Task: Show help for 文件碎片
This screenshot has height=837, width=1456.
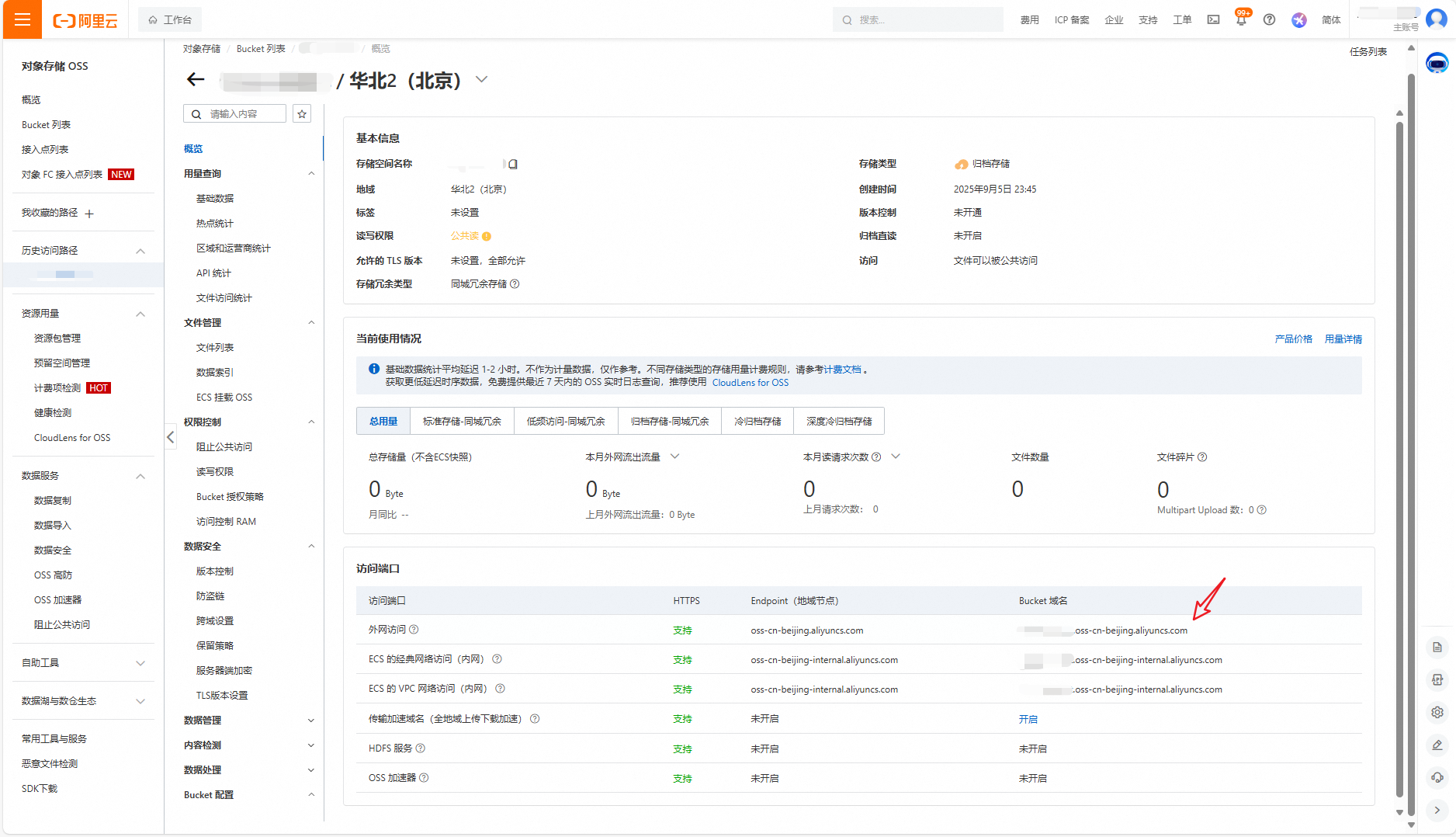Action: [x=1202, y=457]
